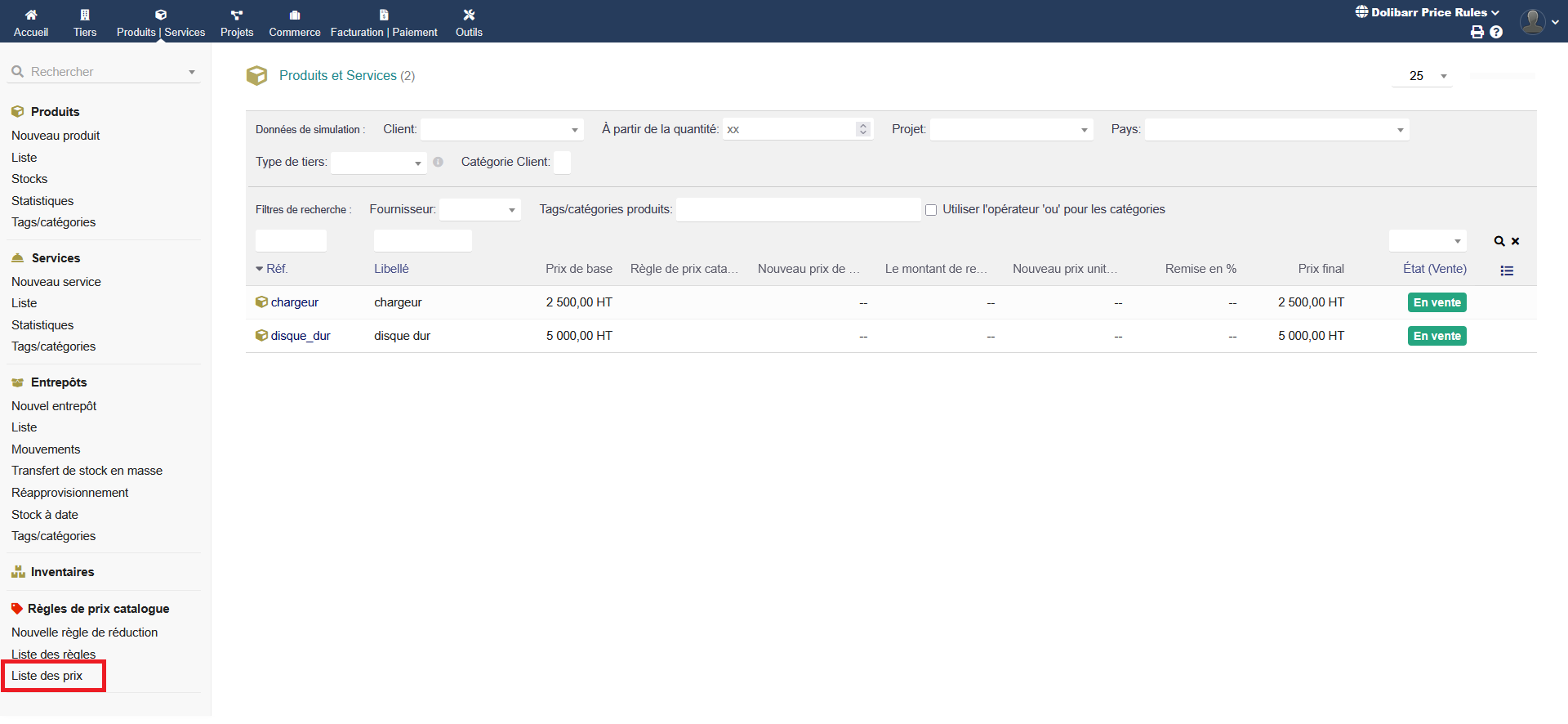Image resolution: width=1568 pixels, height=724 pixels.
Task: Open the Commerce menu
Action: (x=295, y=22)
